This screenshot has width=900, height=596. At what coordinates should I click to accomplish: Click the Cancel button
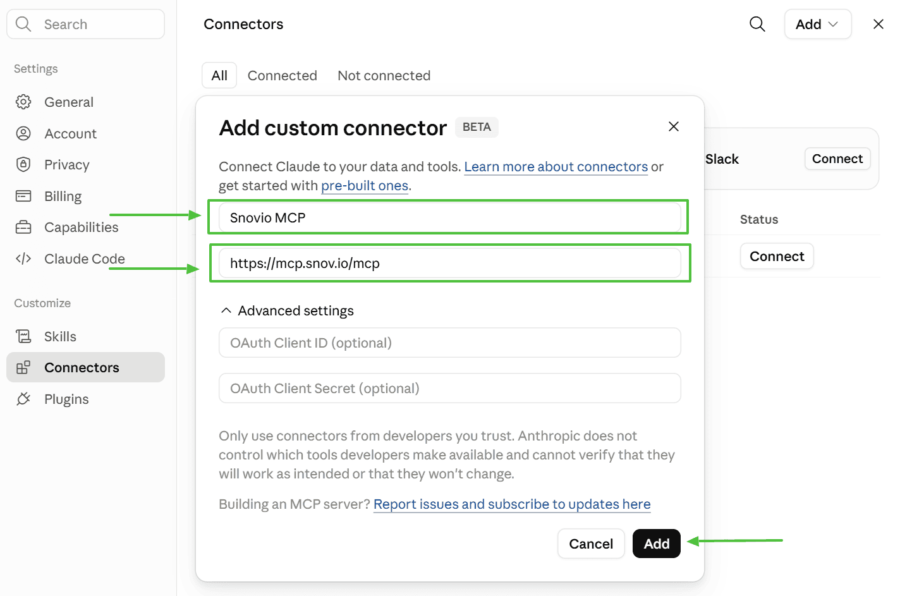591,544
